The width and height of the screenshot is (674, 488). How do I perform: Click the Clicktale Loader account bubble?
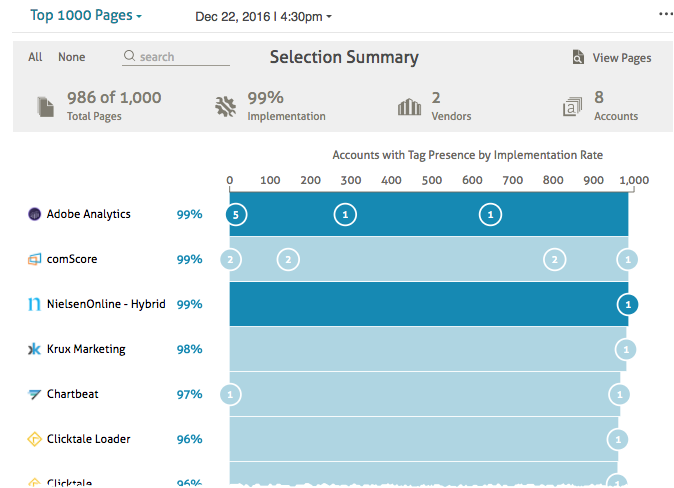coord(618,439)
